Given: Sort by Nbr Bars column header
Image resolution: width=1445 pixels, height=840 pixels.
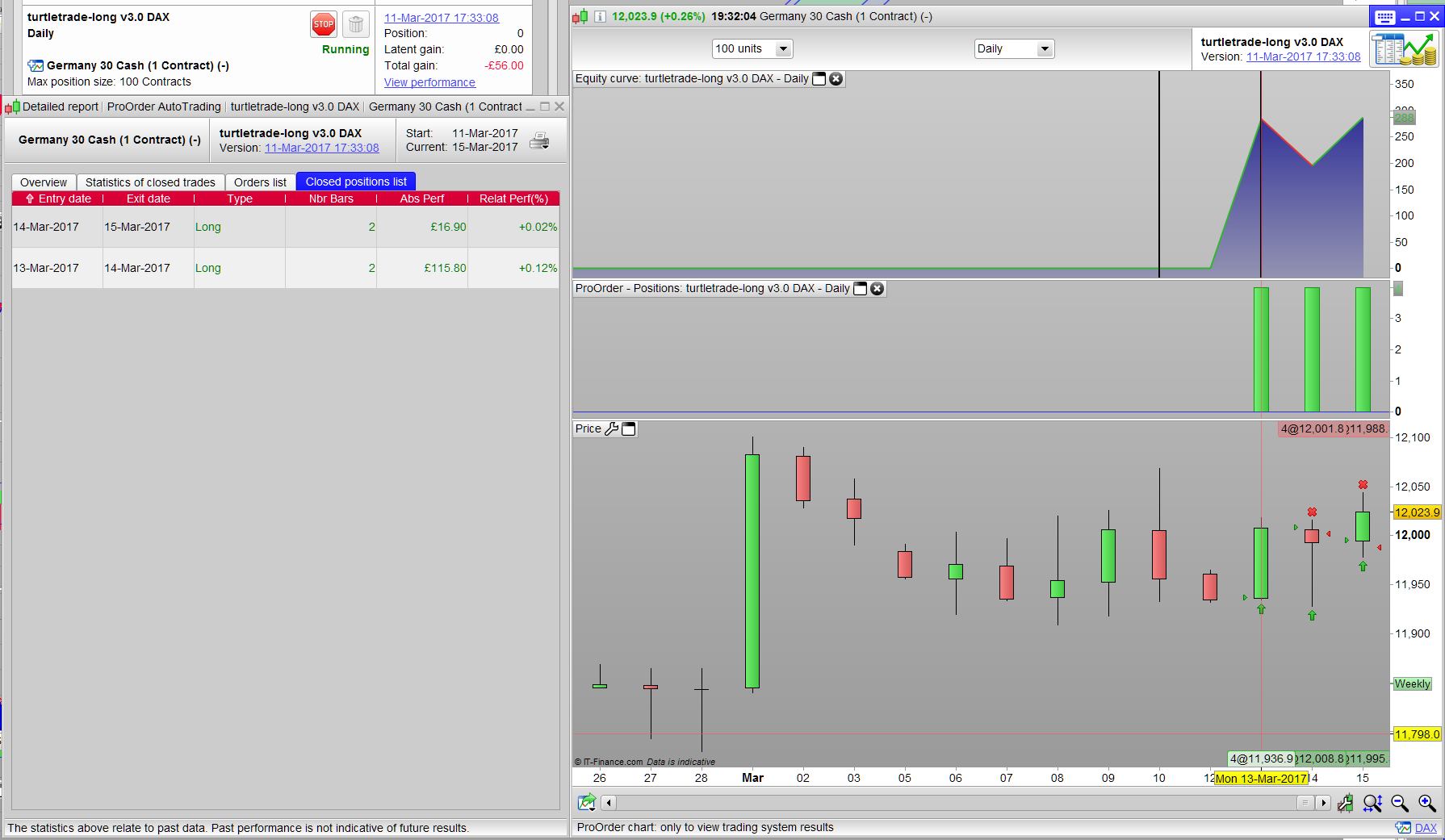Looking at the screenshot, I should pyautogui.click(x=331, y=199).
